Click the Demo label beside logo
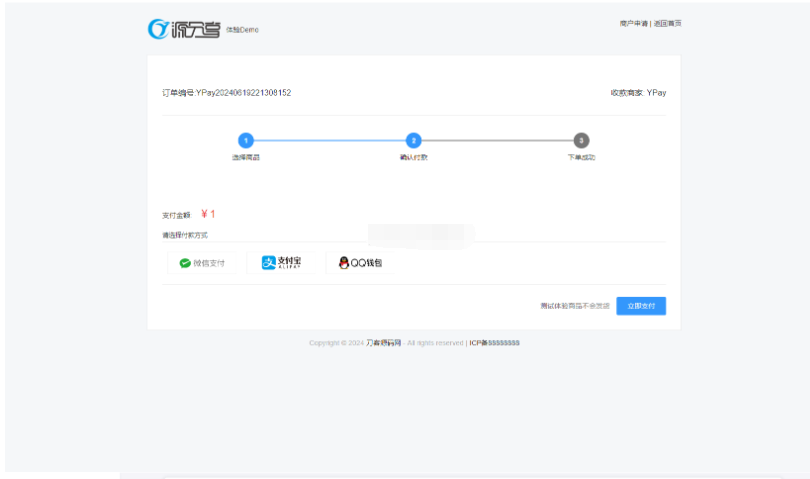Viewport: 810px width, 479px height. click(242, 30)
